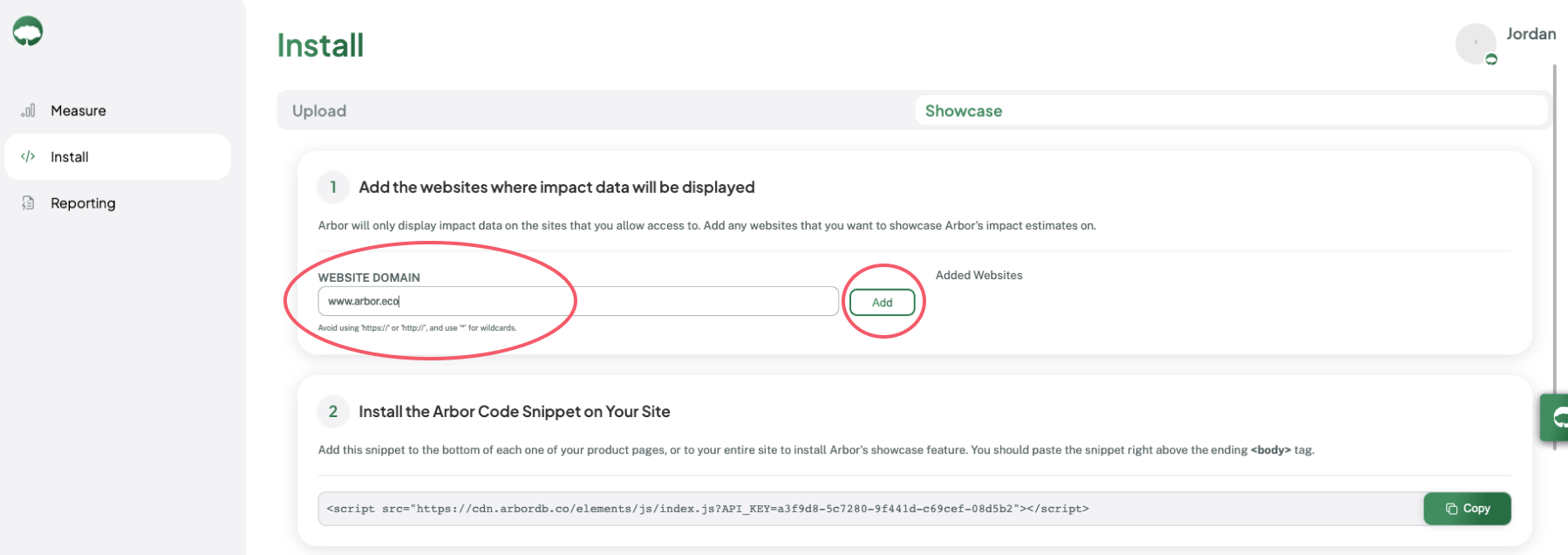This screenshot has width=1568, height=555.
Task: Click heading 'Install the Arbor Code Snippet on Your Site'
Action: pyautogui.click(x=515, y=411)
